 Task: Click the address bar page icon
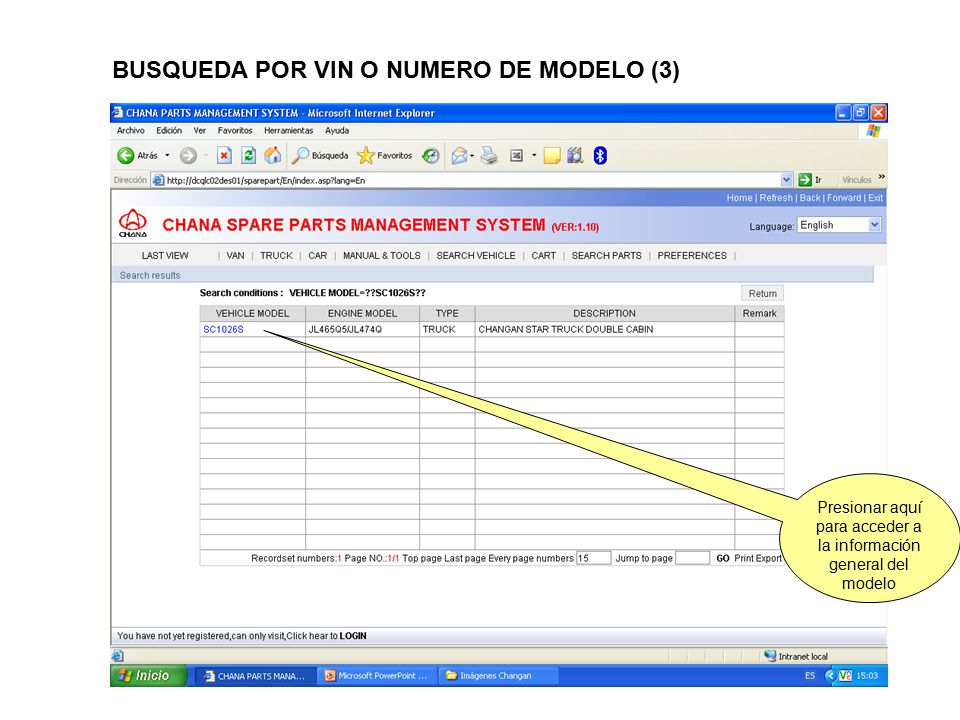point(158,180)
